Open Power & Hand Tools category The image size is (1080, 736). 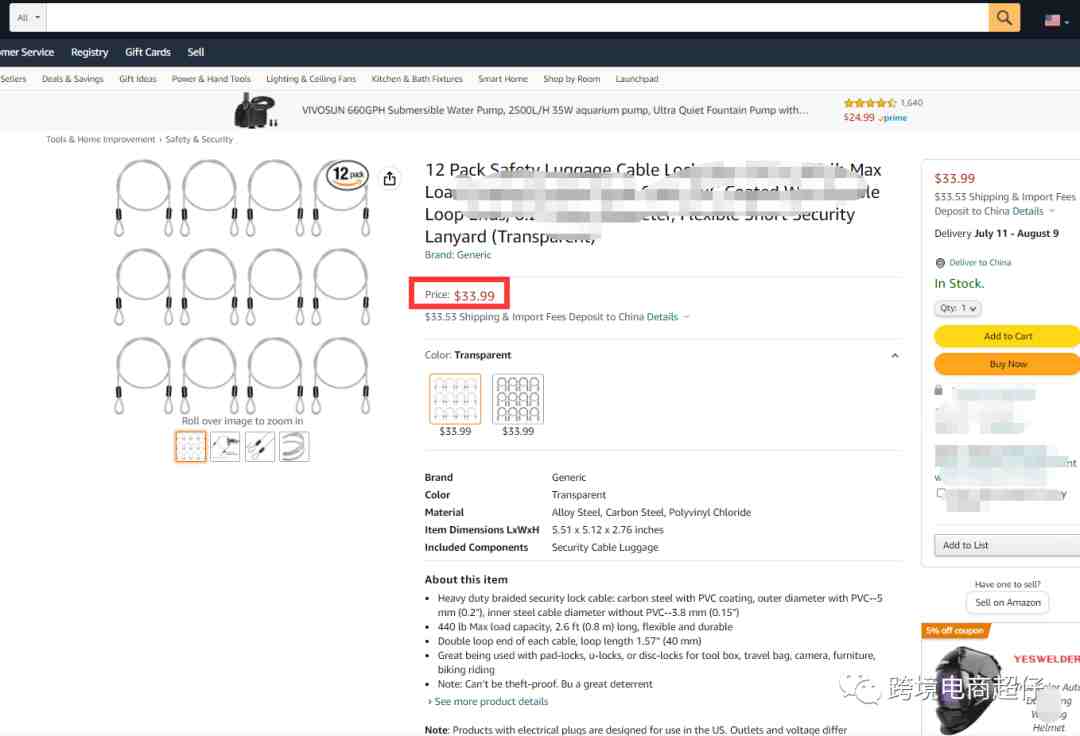click(x=211, y=79)
